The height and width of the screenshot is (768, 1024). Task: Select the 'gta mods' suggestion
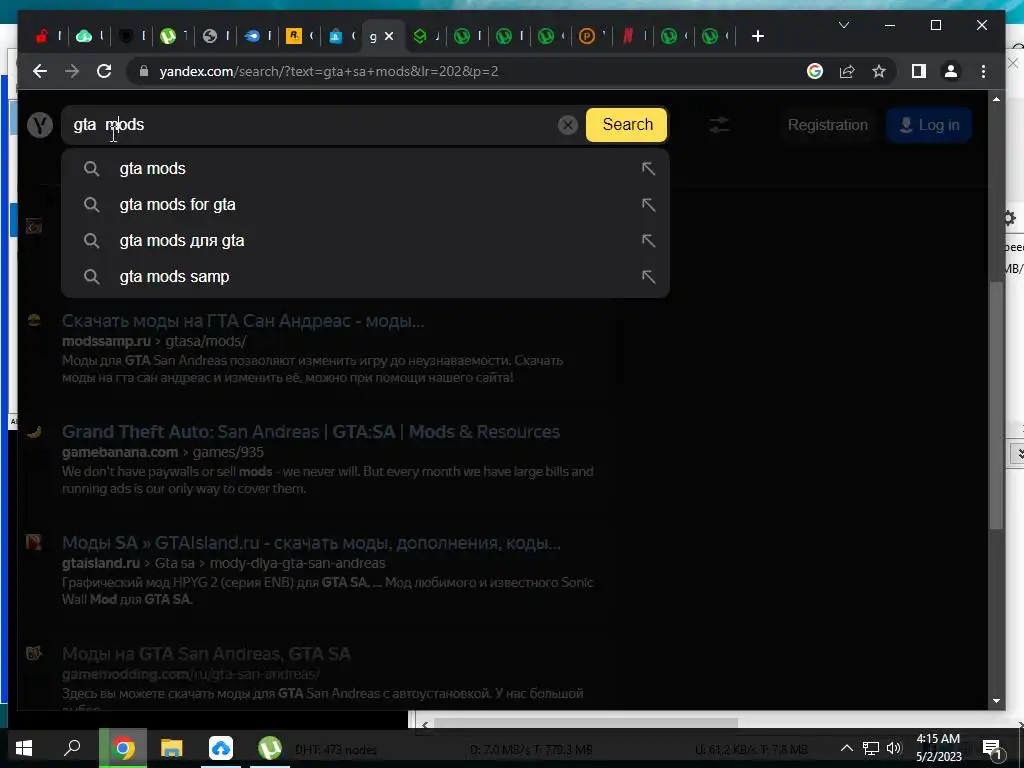coord(365,168)
